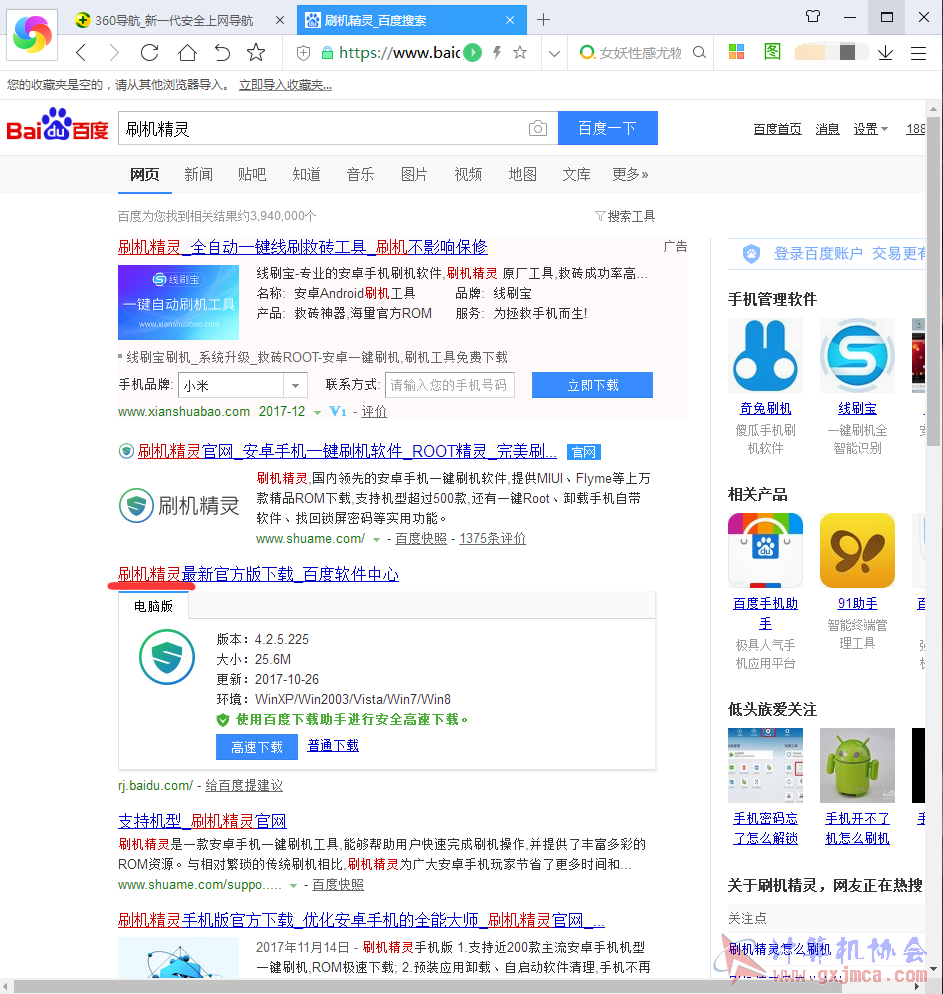Click the 普通下载 link
The width and height of the screenshot is (943, 994).
tap(333, 746)
